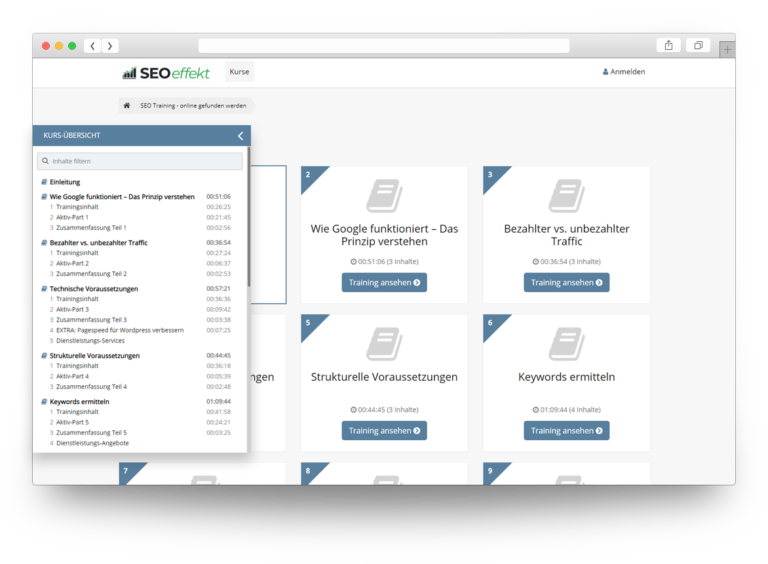This screenshot has height=564, width=768.
Task: Click book icon on Bezahlter vs. unbezahlter Traffic card
Action: (566, 195)
